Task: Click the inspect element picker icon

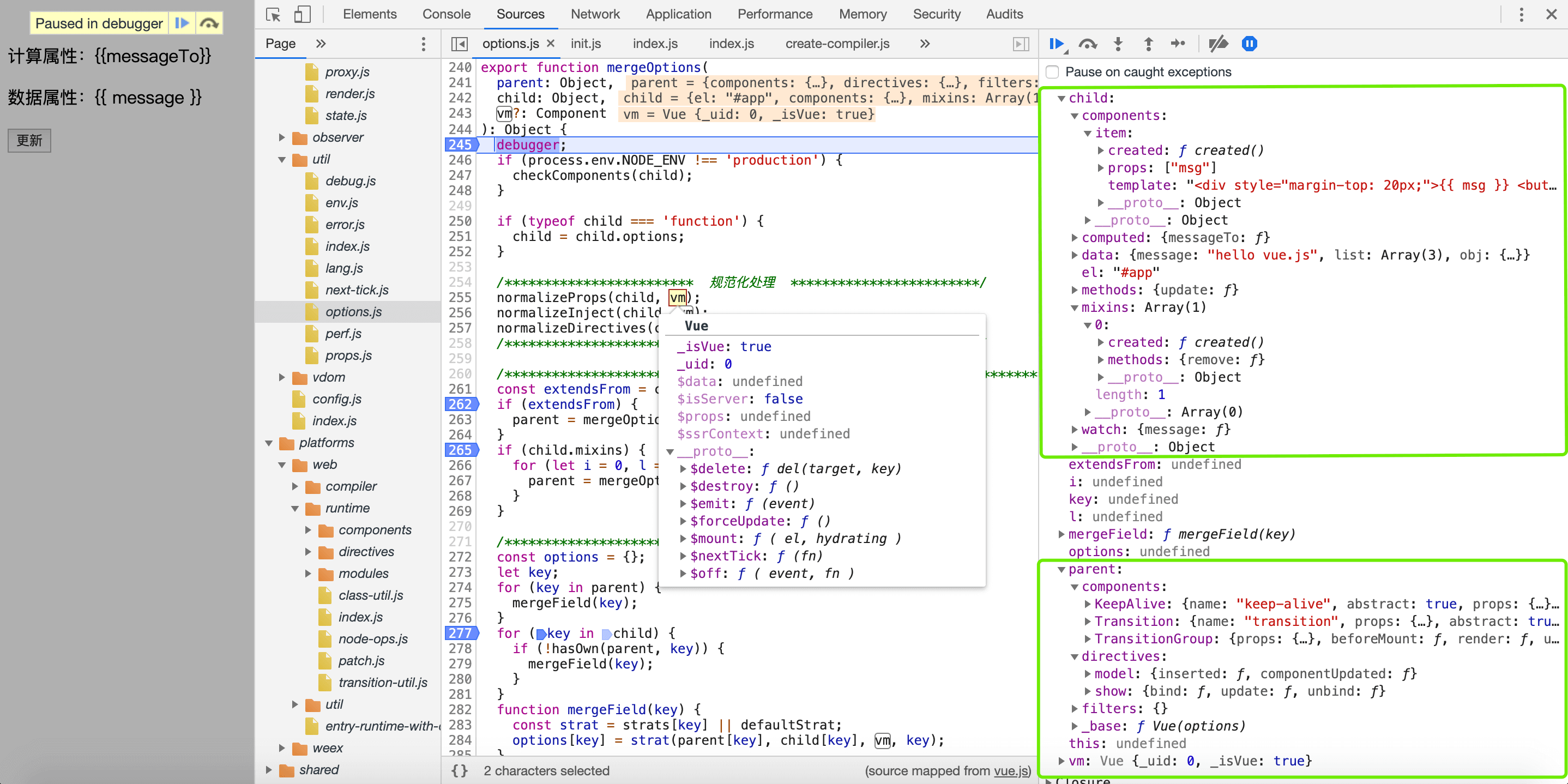Action: (x=273, y=14)
